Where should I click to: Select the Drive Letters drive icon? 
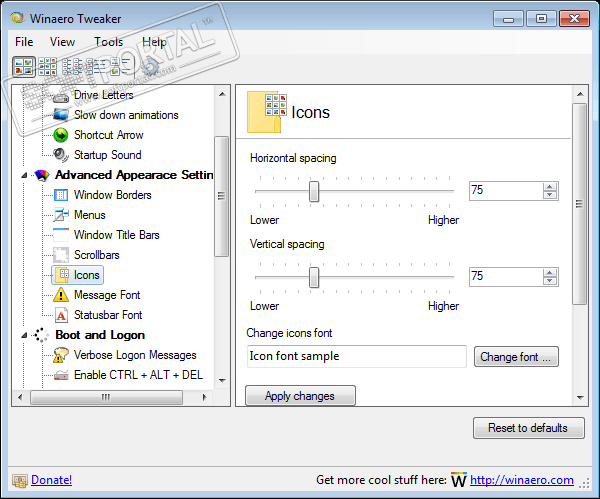point(60,96)
